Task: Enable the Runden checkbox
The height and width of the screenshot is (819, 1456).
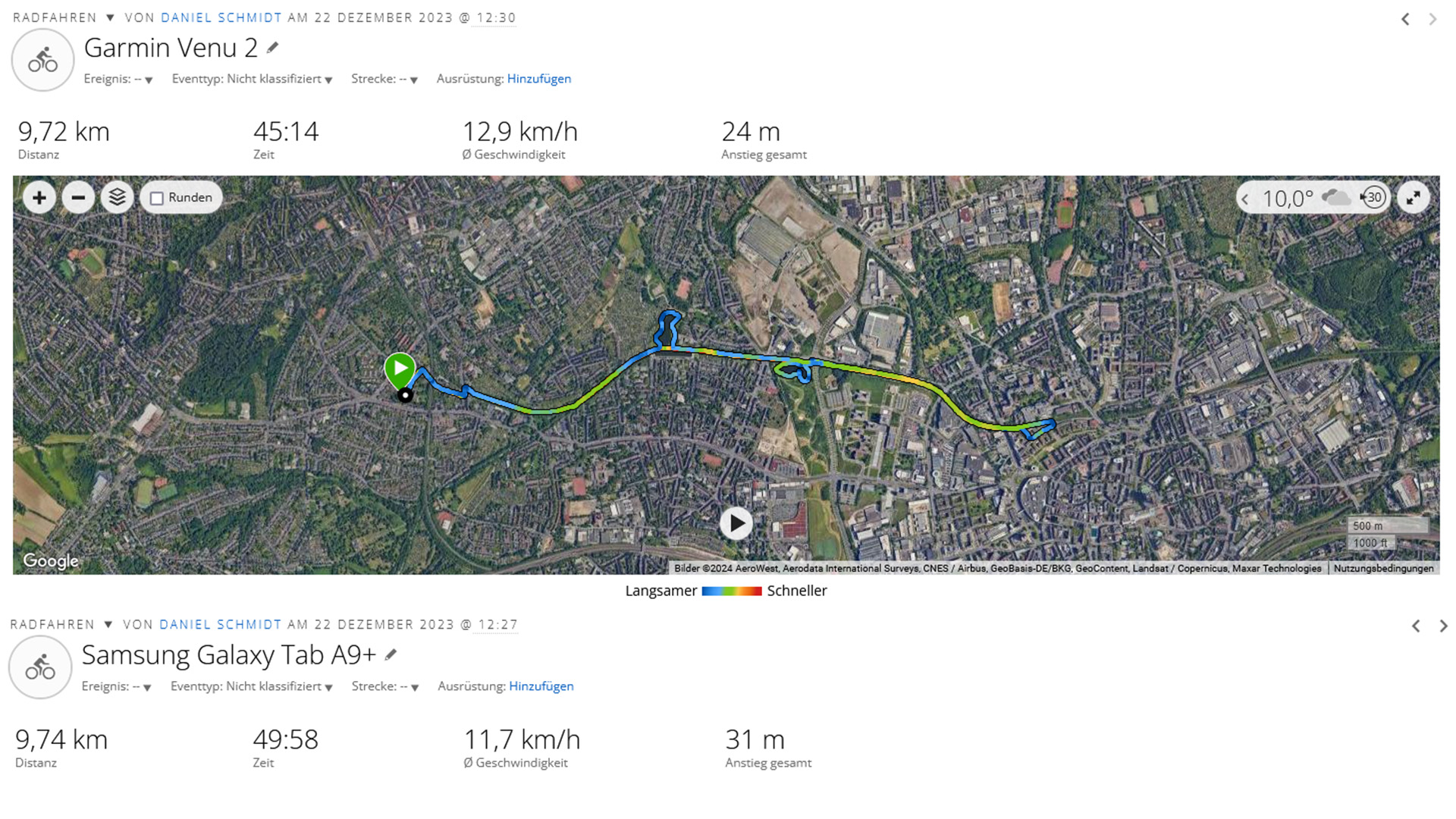Action: pyautogui.click(x=157, y=199)
